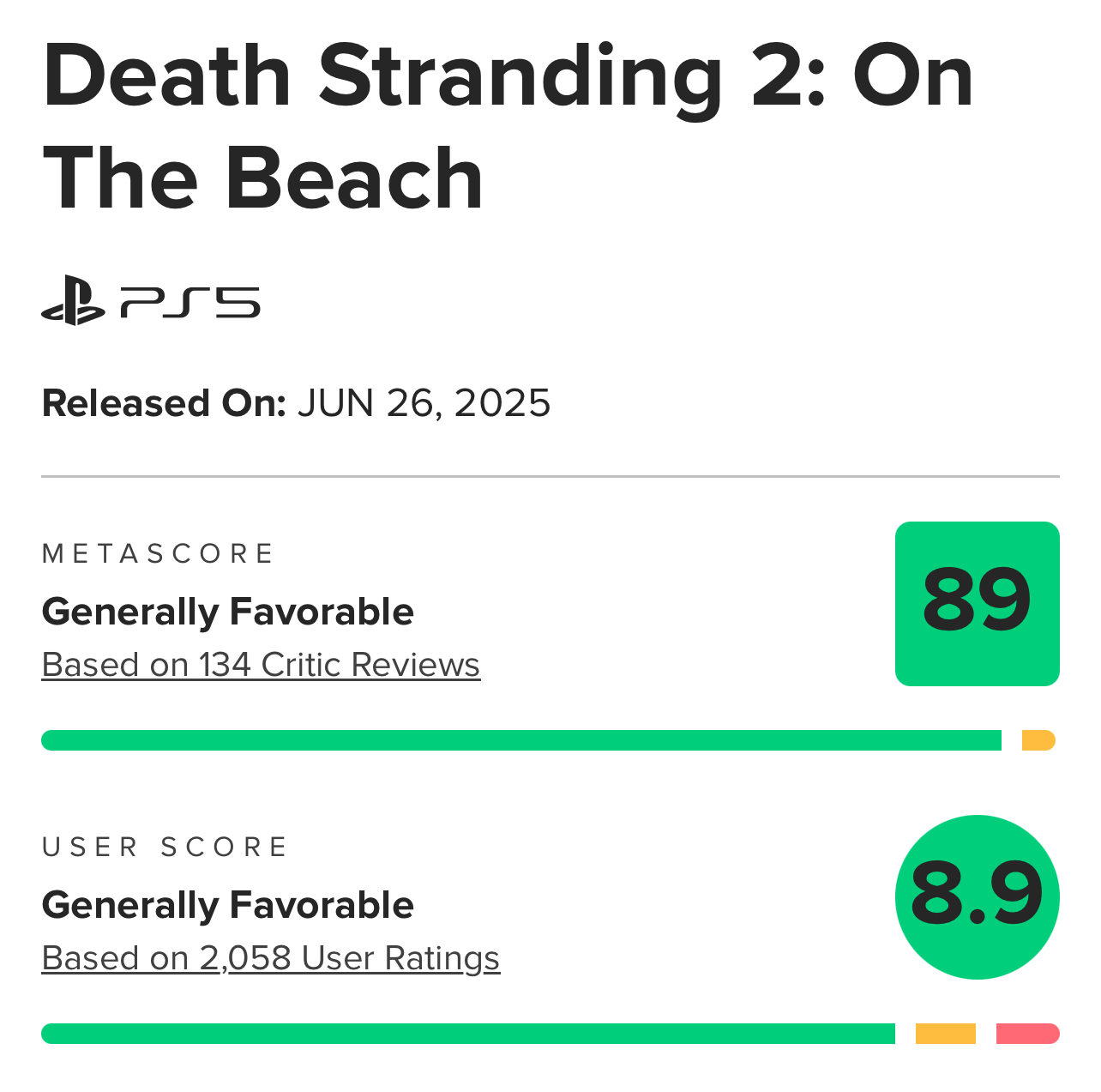Click the PlayStation logo icon

[x=73, y=301]
